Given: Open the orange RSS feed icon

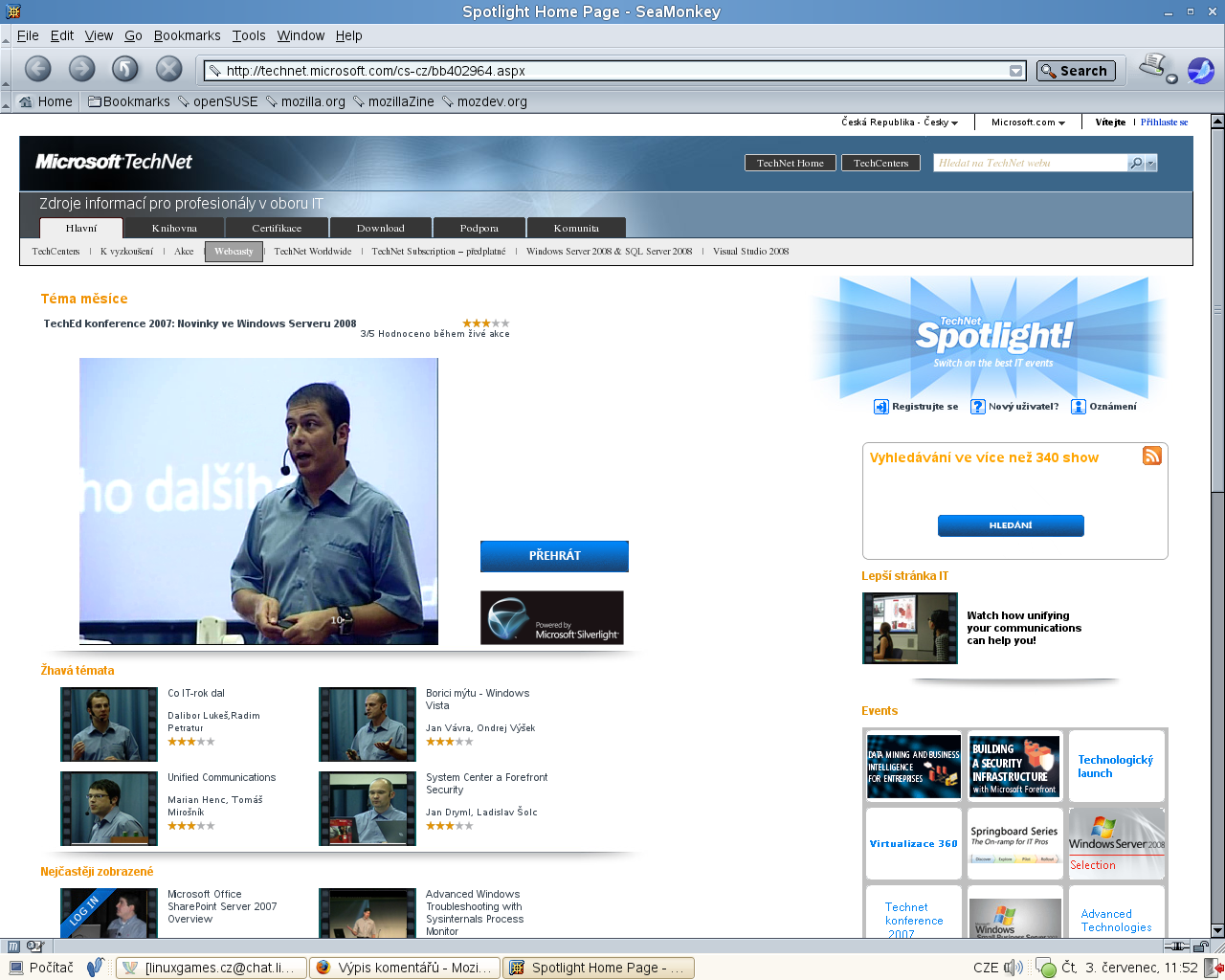Looking at the screenshot, I should click(x=1152, y=456).
